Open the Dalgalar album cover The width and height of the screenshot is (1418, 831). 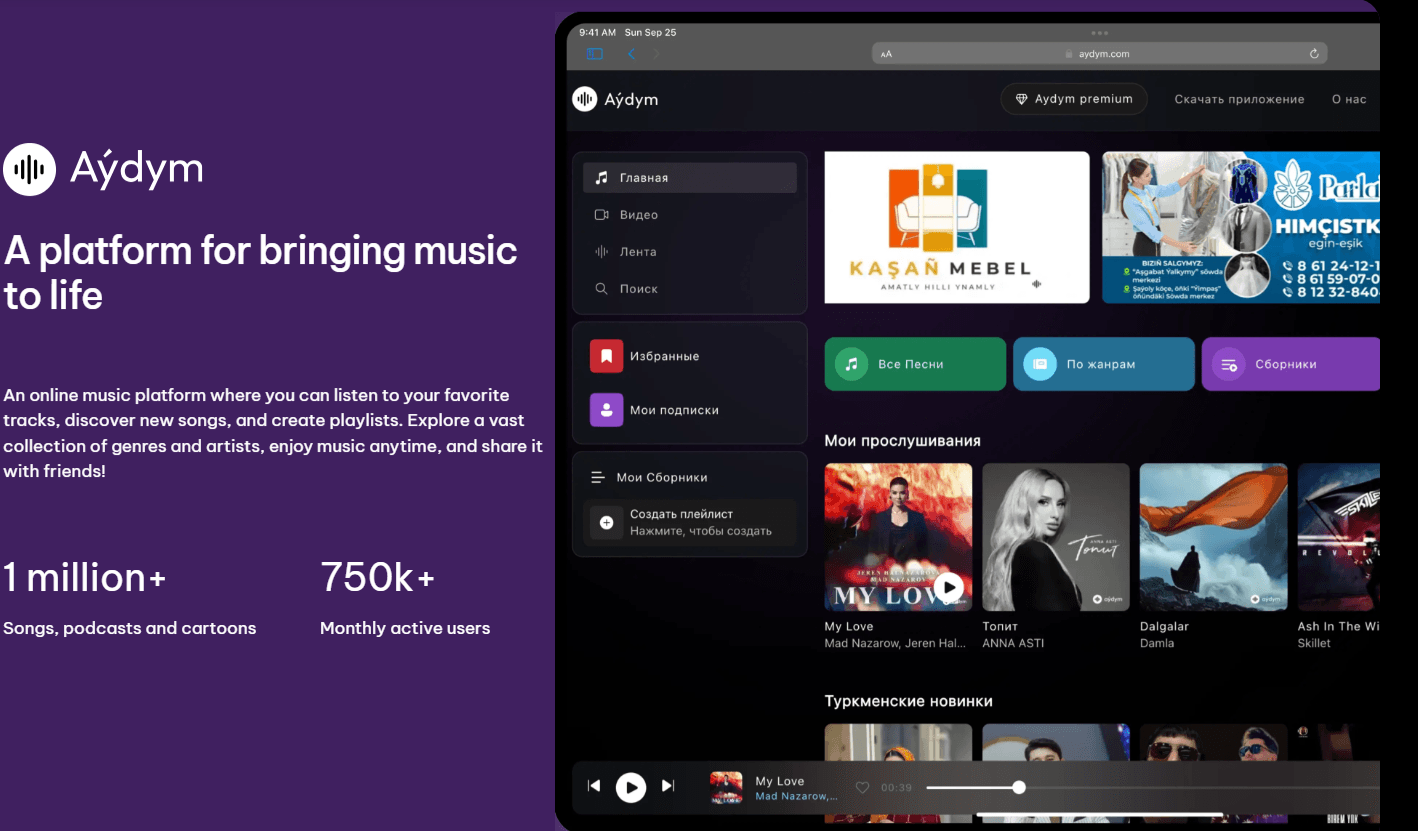tap(1214, 537)
